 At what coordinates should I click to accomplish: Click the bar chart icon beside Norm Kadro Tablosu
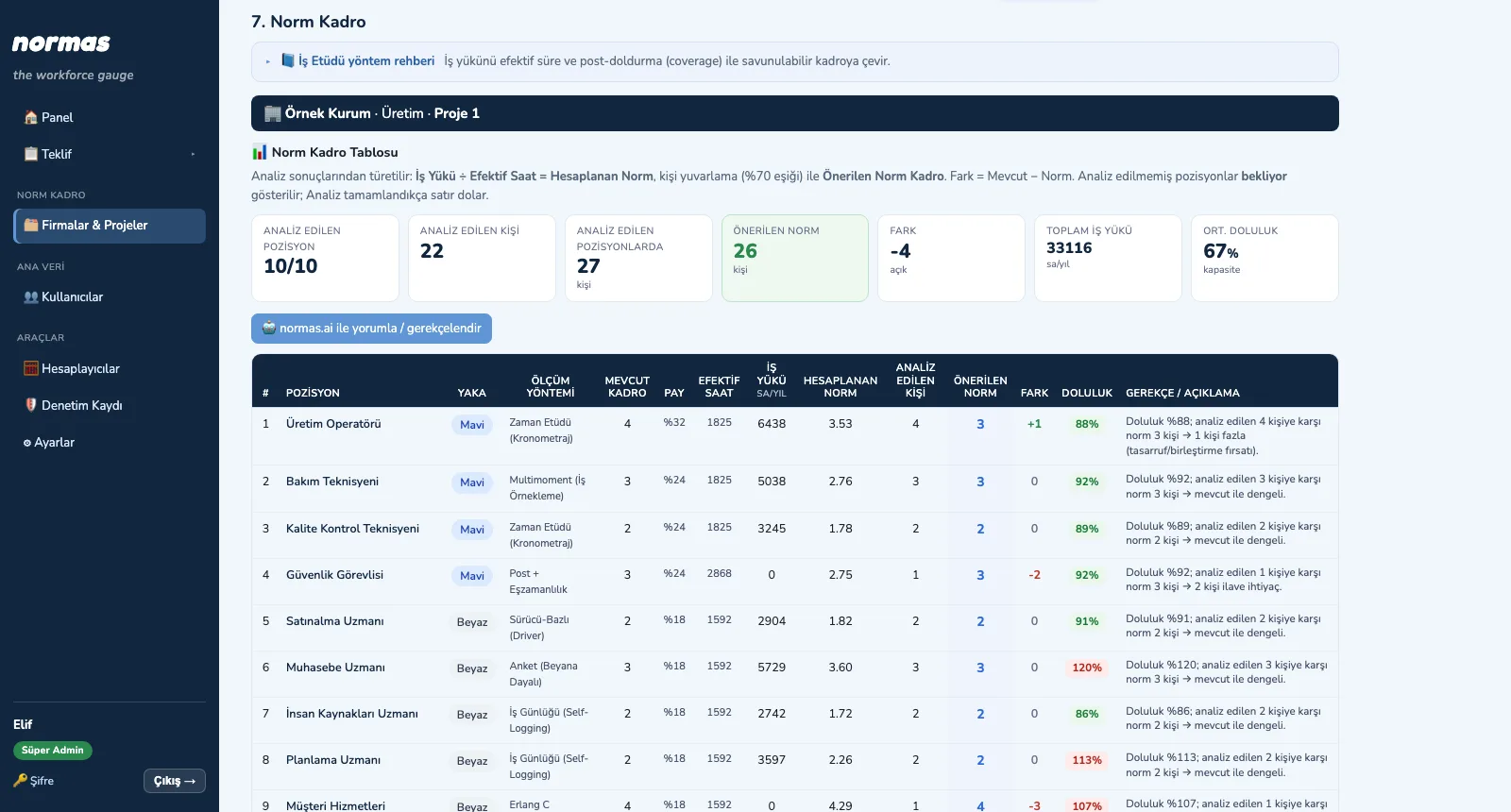tap(260, 152)
